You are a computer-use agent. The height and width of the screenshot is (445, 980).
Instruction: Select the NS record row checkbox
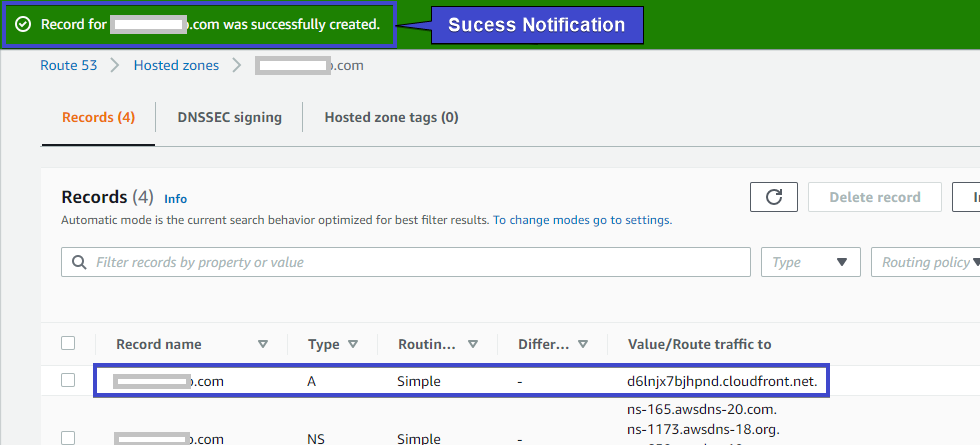tap(68, 438)
